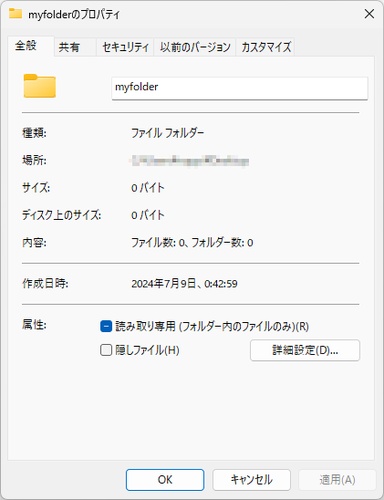Viewport: 384px width, 500px height.
Task: Open 詳細設定(D)... dialog
Action: (x=305, y=350)
